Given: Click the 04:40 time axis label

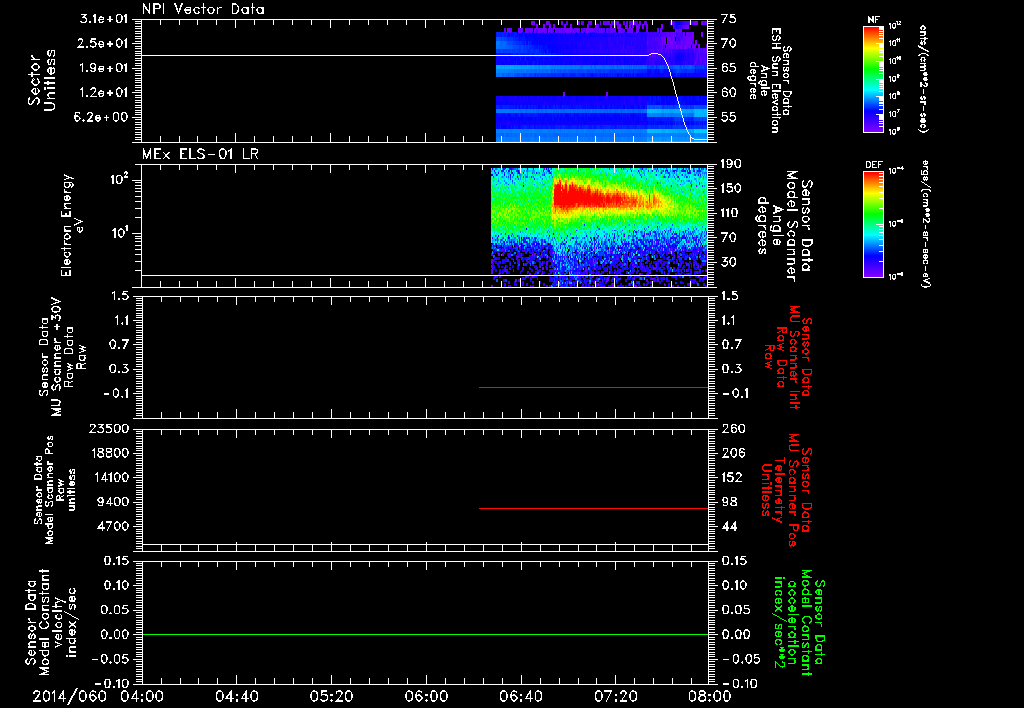Looking at the screenshot, I should [236, 696].
